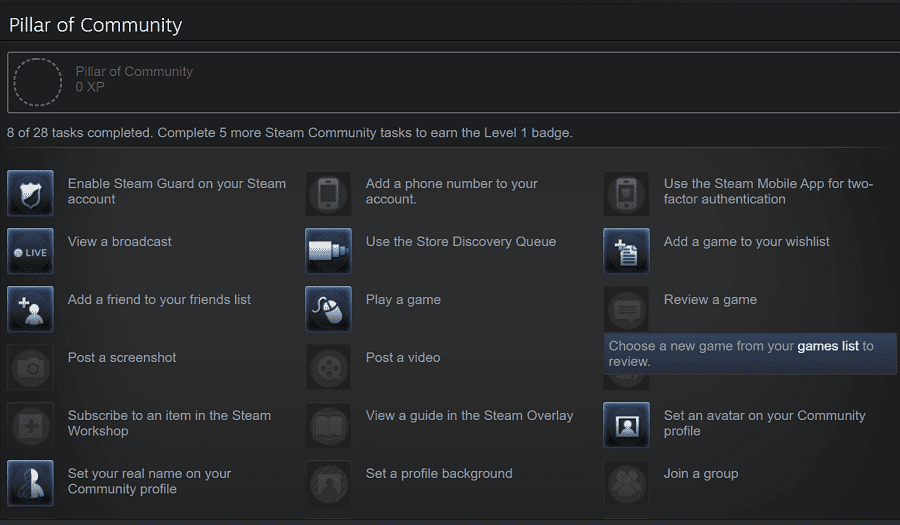This screenshot has height=525, width=900.
Task: Click the LIVE broadcast icon
Action: click(x=30, y=251)
